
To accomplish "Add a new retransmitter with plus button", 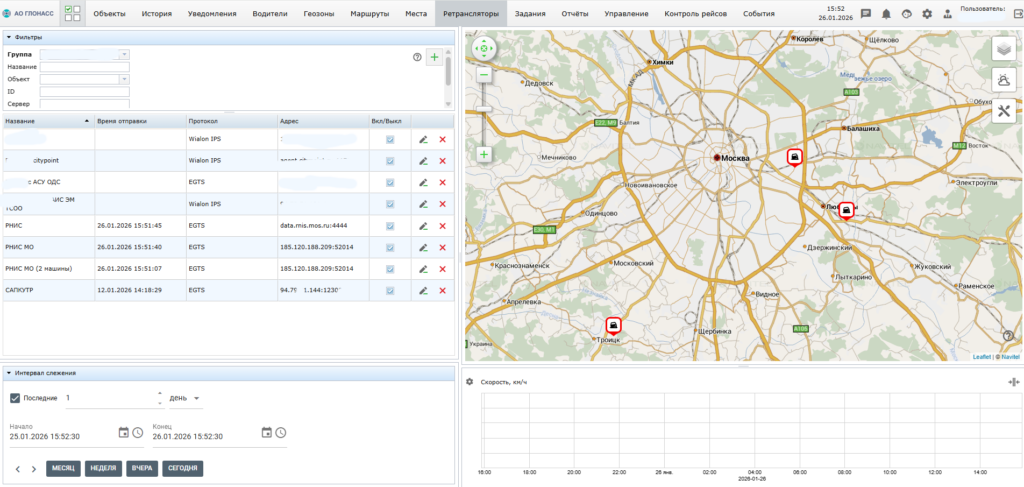I will tap(434, 58).
